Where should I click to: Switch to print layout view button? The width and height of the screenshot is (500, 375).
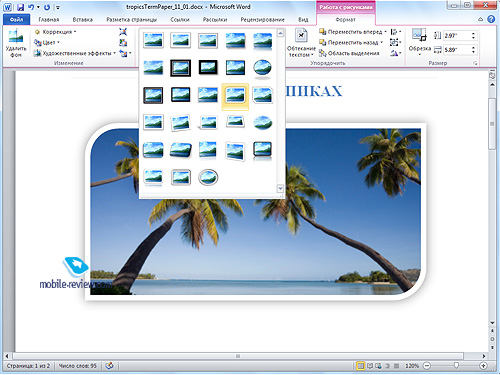coord(360,366)
